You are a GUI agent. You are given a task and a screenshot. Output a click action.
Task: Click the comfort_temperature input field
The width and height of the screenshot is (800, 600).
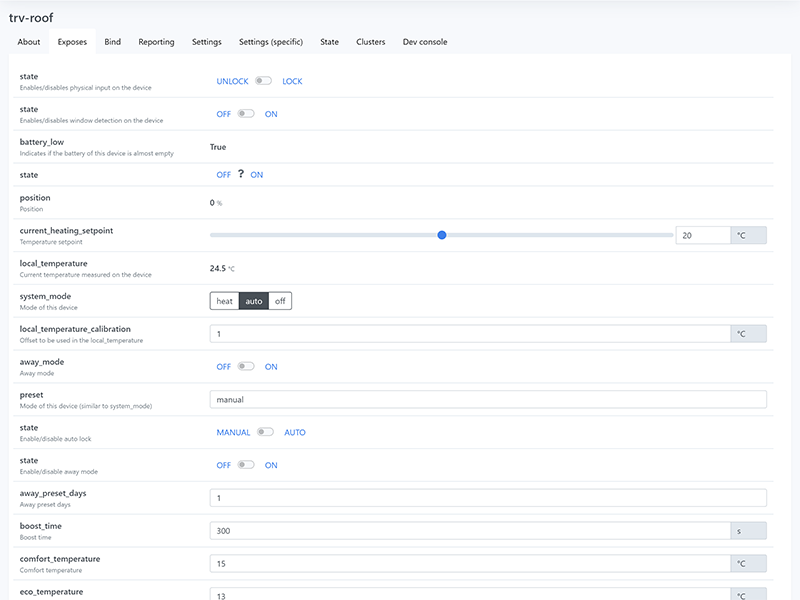pyautogui.click(x=470, y=563)
